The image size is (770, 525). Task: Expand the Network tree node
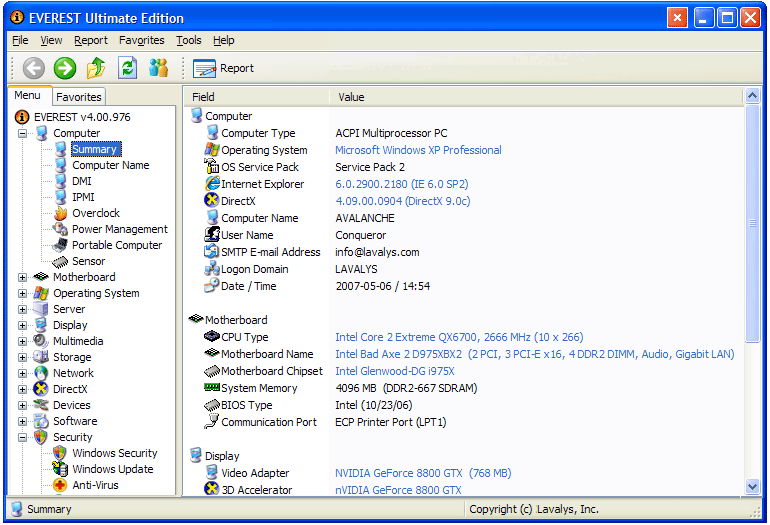(x=22, y=373)
